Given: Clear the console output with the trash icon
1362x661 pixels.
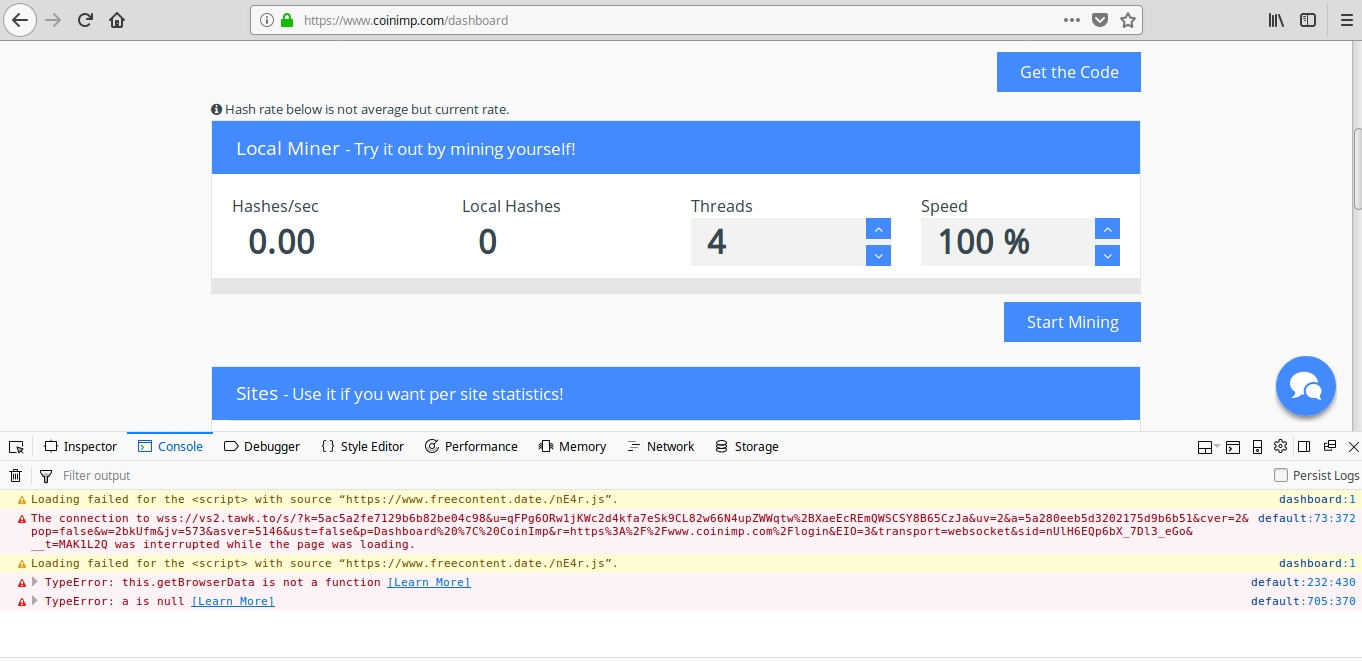Looking at the screenshot, I should (16, 476).
